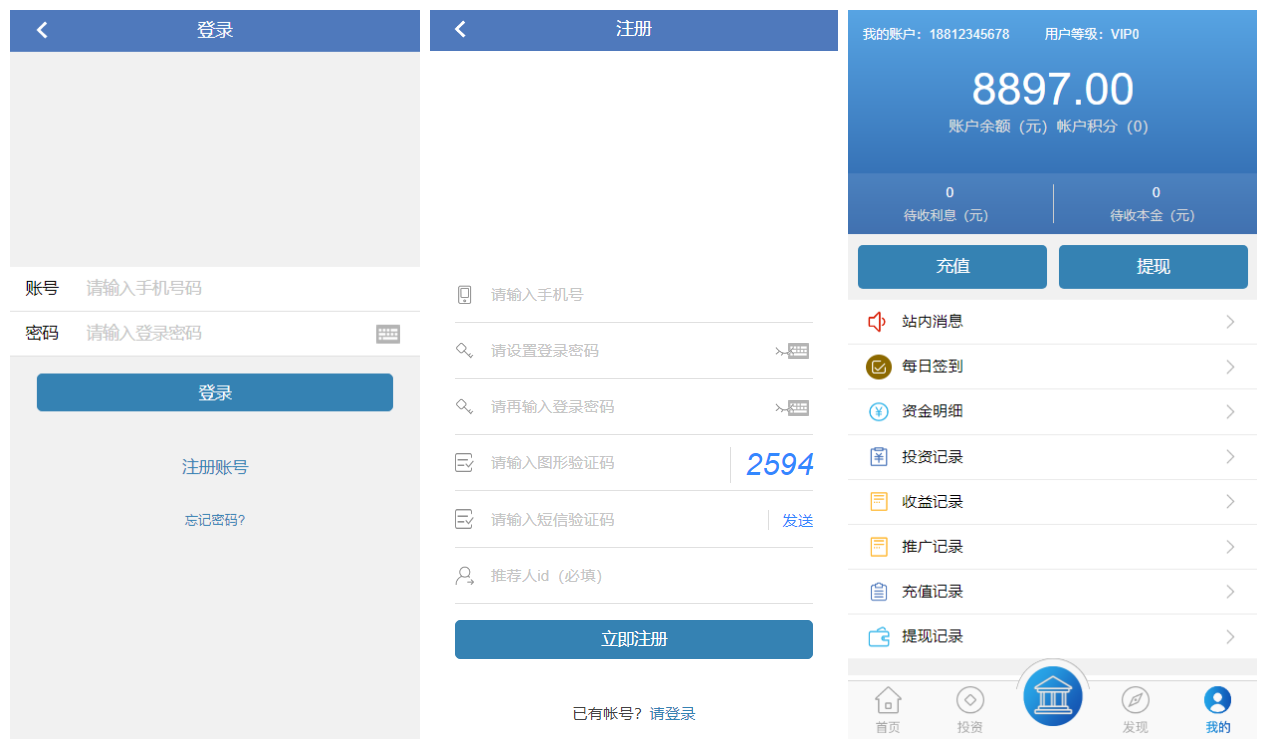Viewport: 1267px width, 749px height.
Task: Select the 每日签到 check-mark icon
Action: click(x=878, y=366)
